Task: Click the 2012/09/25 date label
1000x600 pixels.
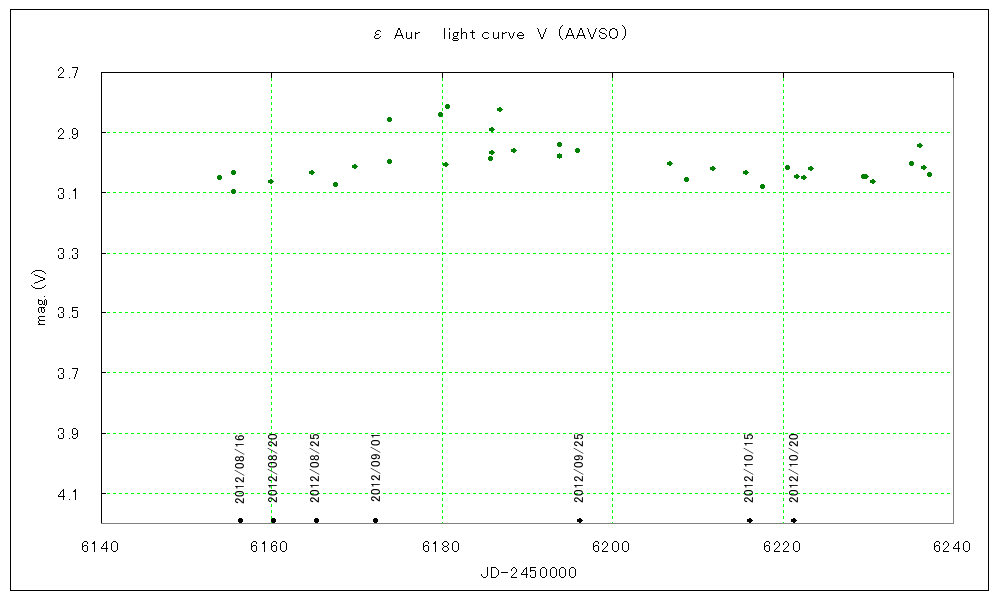Action: pos(579,468)
